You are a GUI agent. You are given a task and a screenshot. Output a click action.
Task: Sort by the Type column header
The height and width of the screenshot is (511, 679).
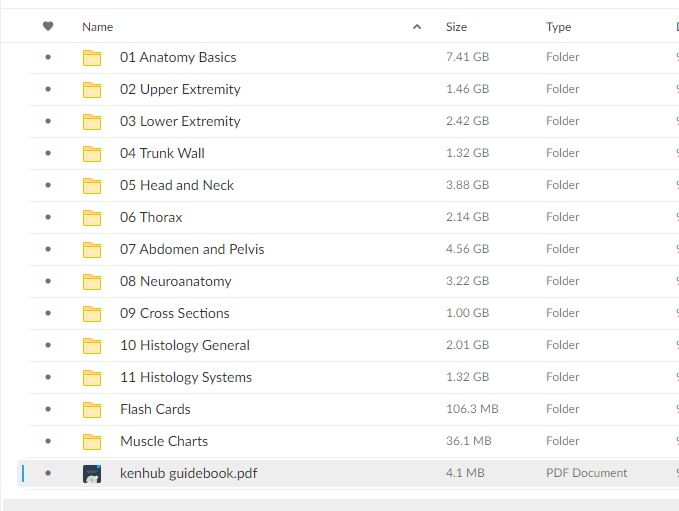point(559,27)
